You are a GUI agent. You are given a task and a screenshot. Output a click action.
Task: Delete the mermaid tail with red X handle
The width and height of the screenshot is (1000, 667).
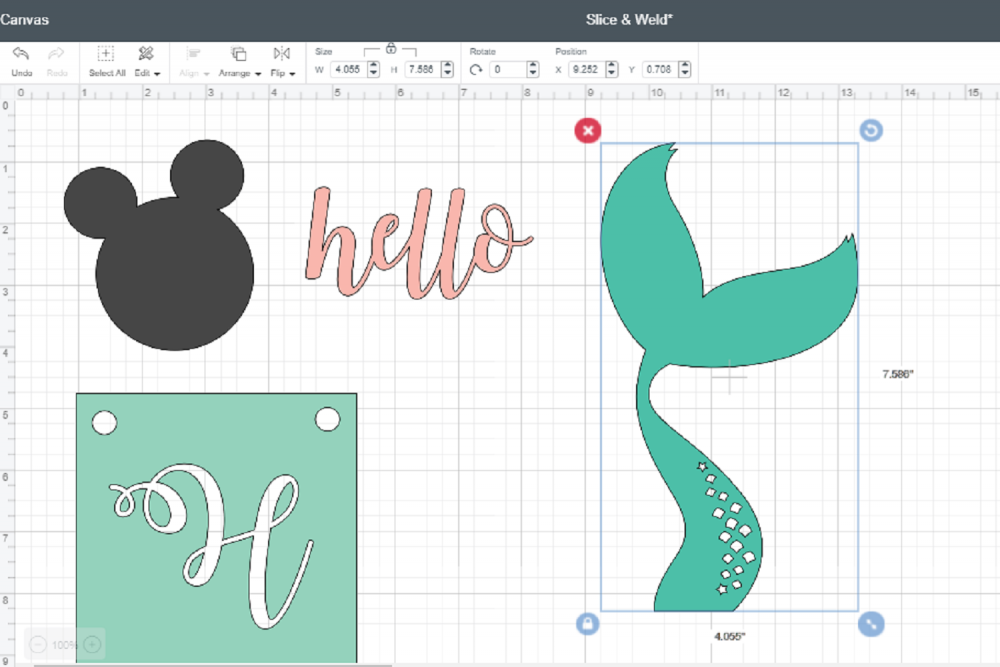(x=587, y=131)
